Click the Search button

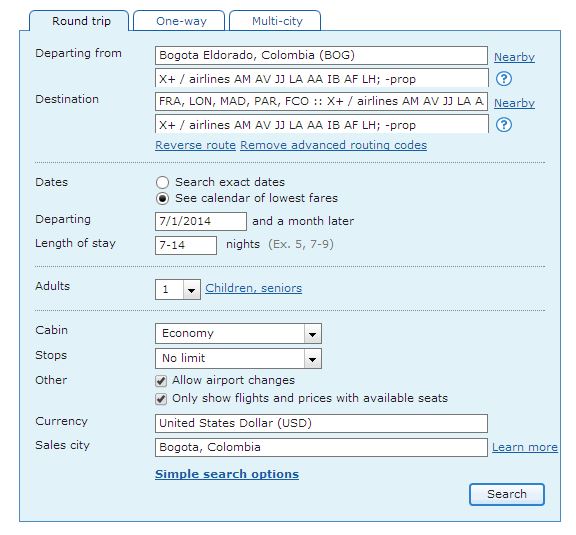(507, 494)
